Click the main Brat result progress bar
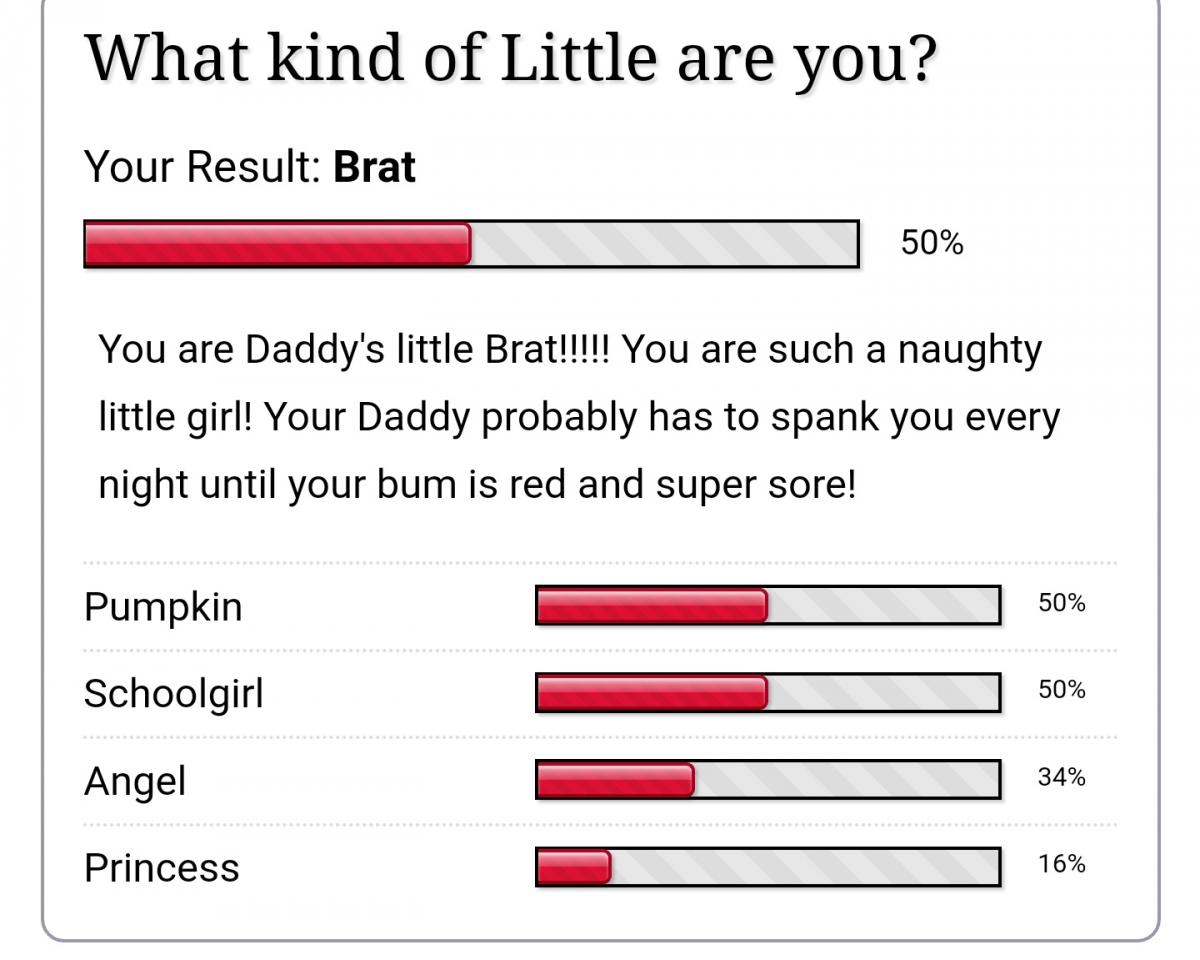The width and height of the screenshot is (1200, 960). 471,244
